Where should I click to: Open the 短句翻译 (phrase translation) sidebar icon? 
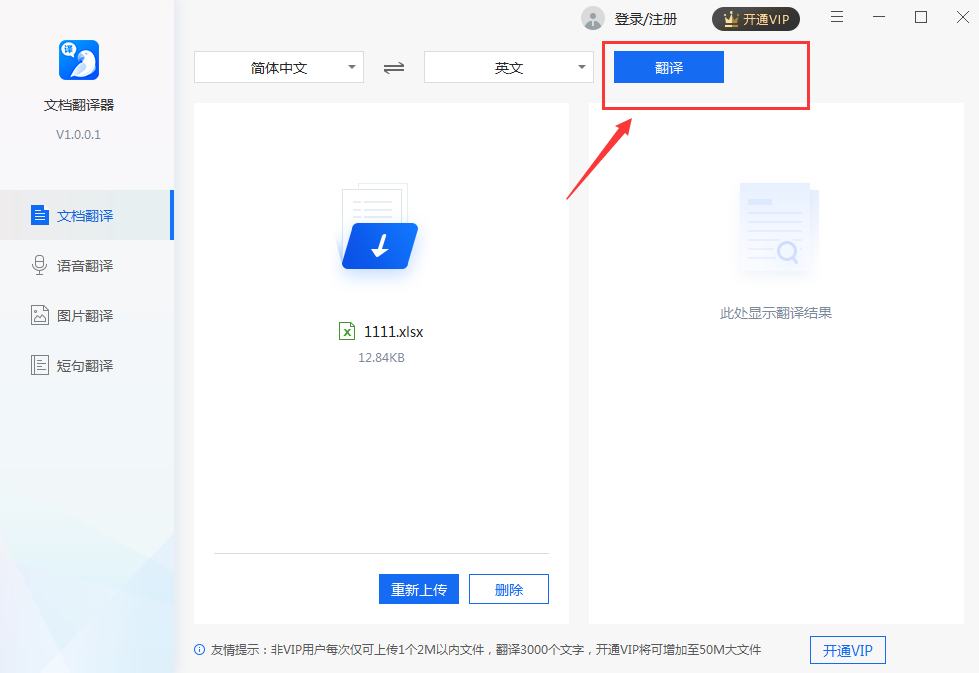(x=39, y=364)
